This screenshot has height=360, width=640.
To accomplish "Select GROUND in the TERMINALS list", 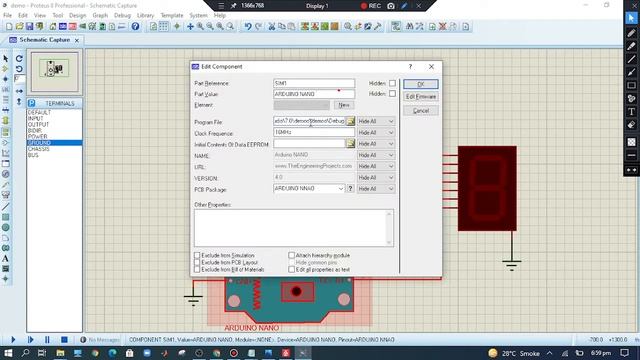I will pos(54,143).
